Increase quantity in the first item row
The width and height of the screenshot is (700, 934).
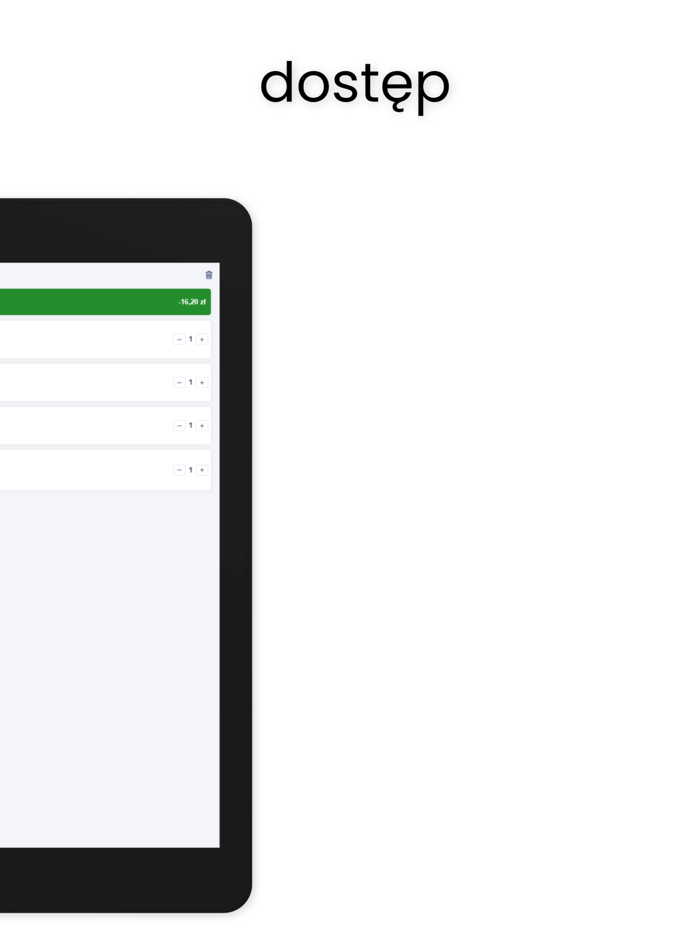202,340
